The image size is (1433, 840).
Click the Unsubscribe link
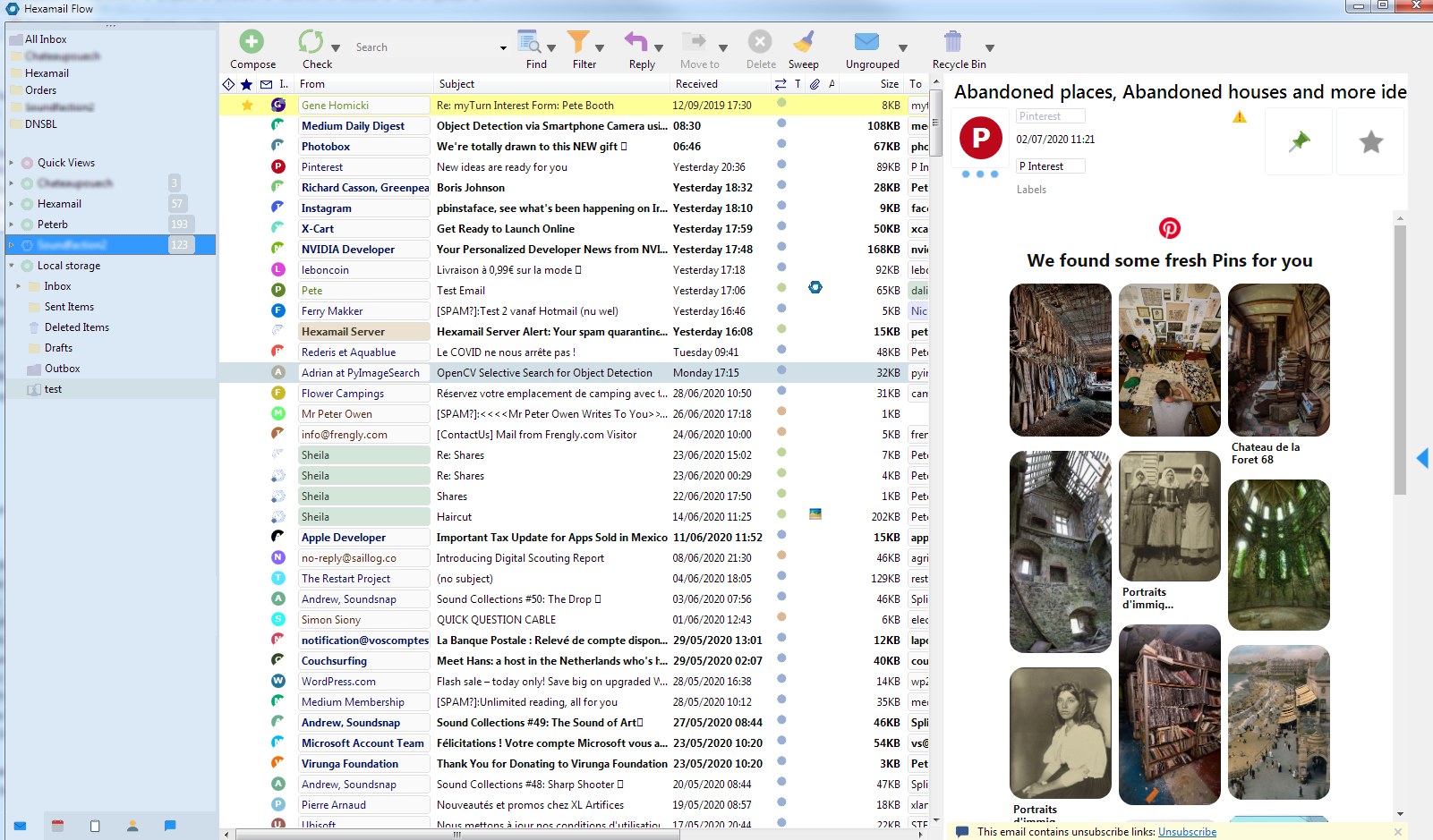pos(1187,832)
